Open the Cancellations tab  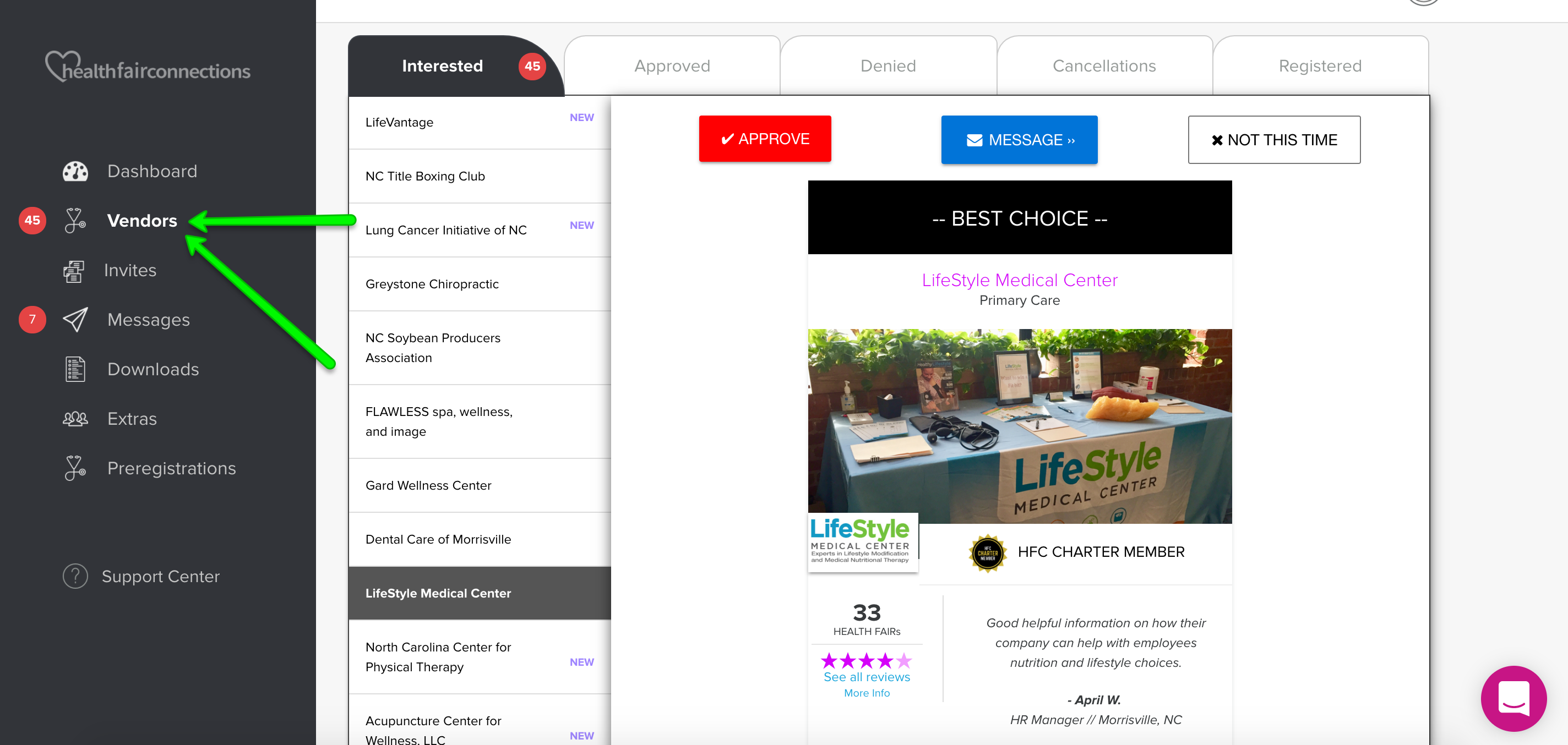point(1103,65)
